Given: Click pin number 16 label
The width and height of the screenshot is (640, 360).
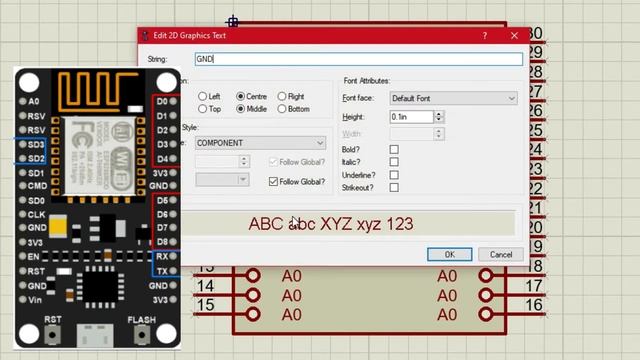Looking at the screenshot, I should click(x=534, y=305).
